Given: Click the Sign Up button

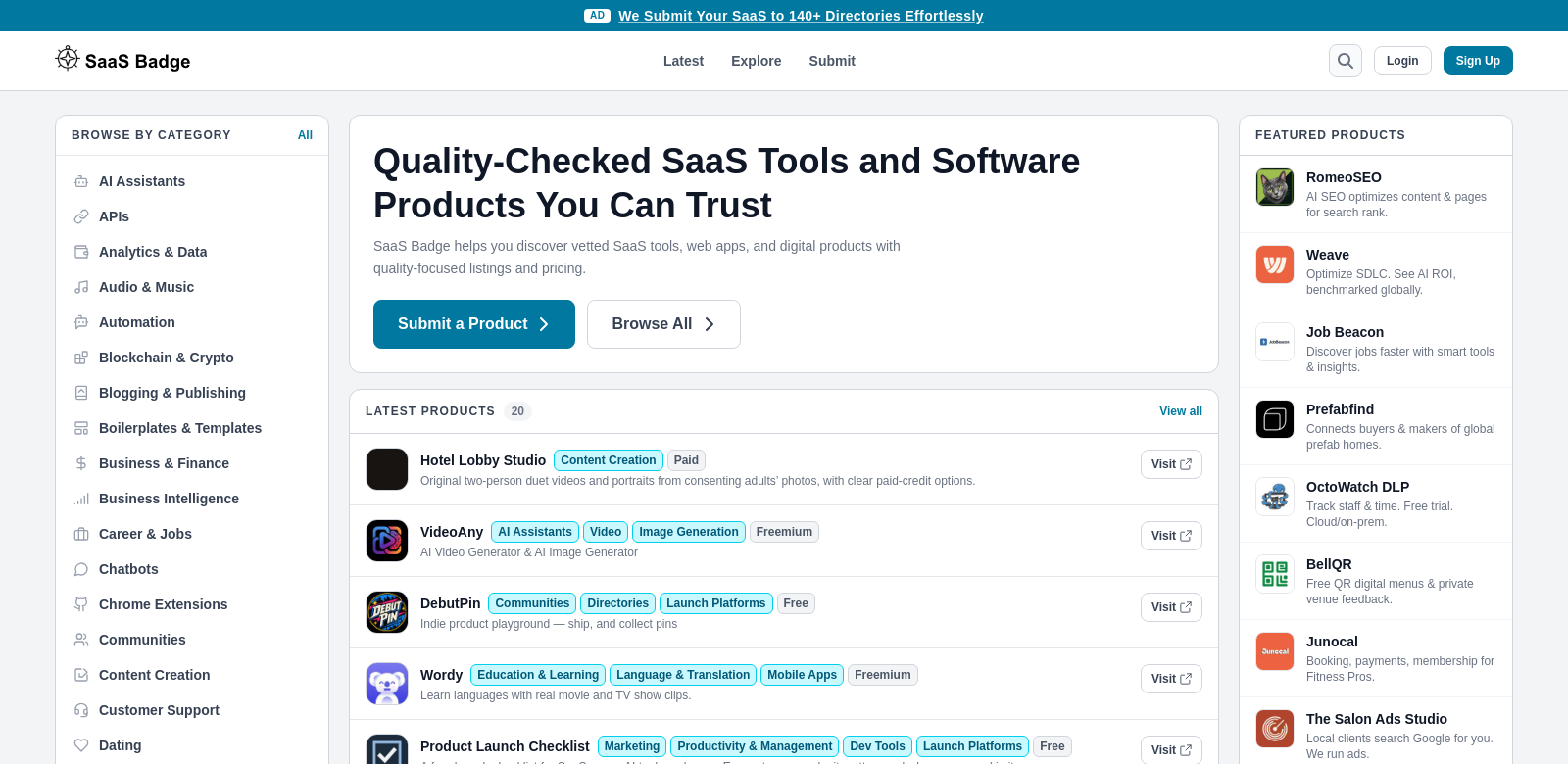Looking at the screenshot, I should [x=1478, y=61].
